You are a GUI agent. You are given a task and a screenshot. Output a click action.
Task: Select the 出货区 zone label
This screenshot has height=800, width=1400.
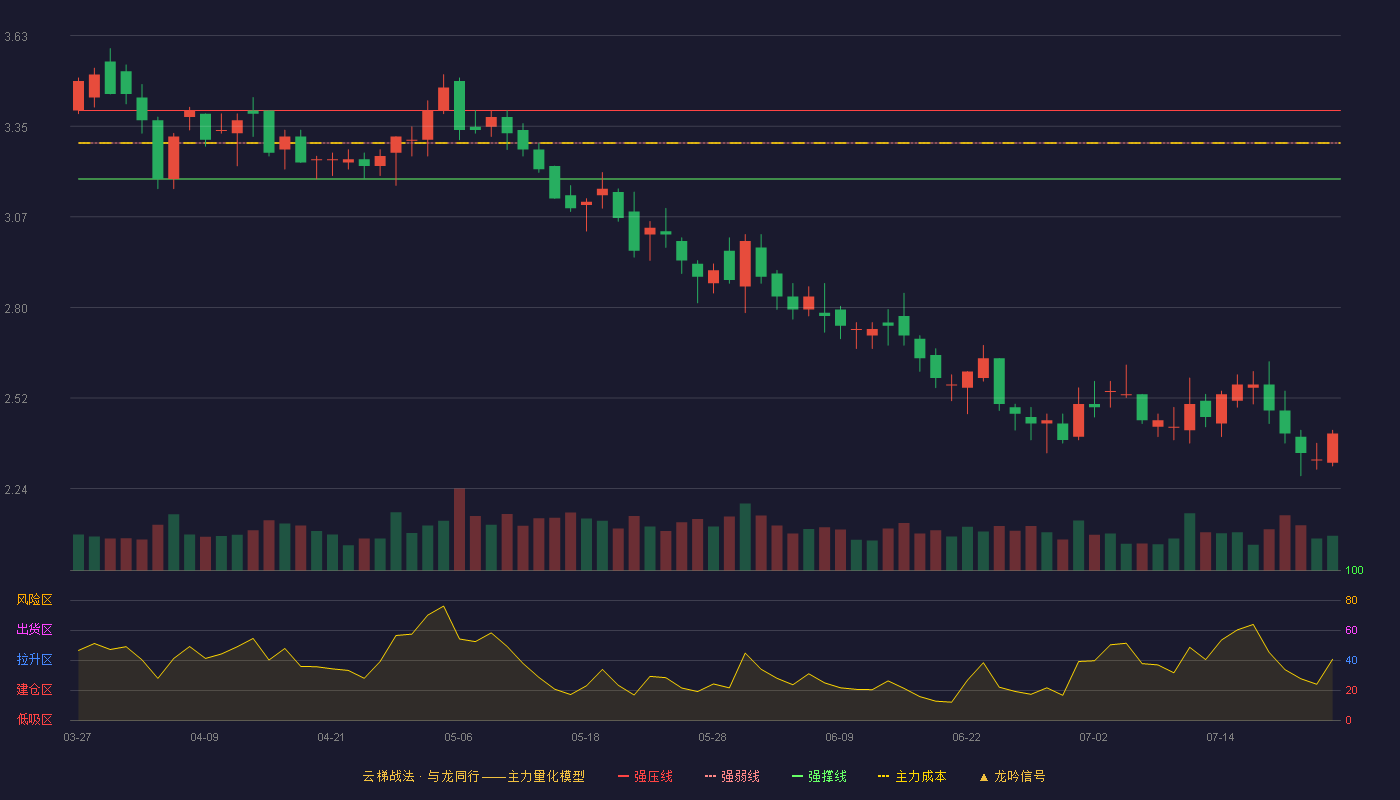point(35,630)
